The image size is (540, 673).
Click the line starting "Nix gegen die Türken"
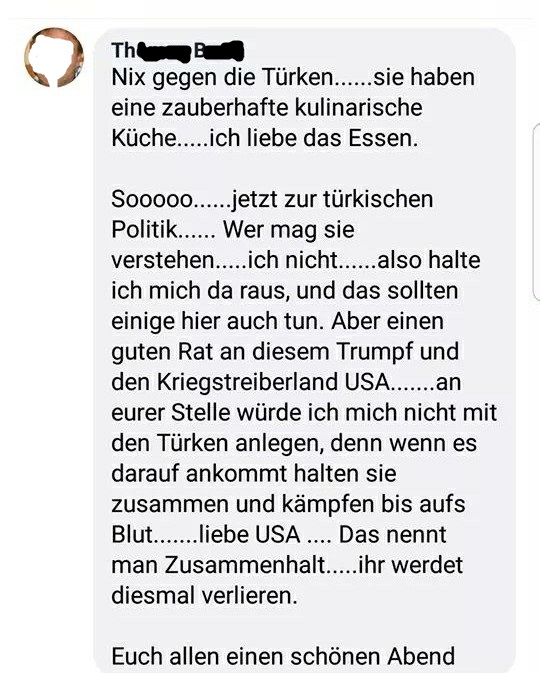coord(293,78)
